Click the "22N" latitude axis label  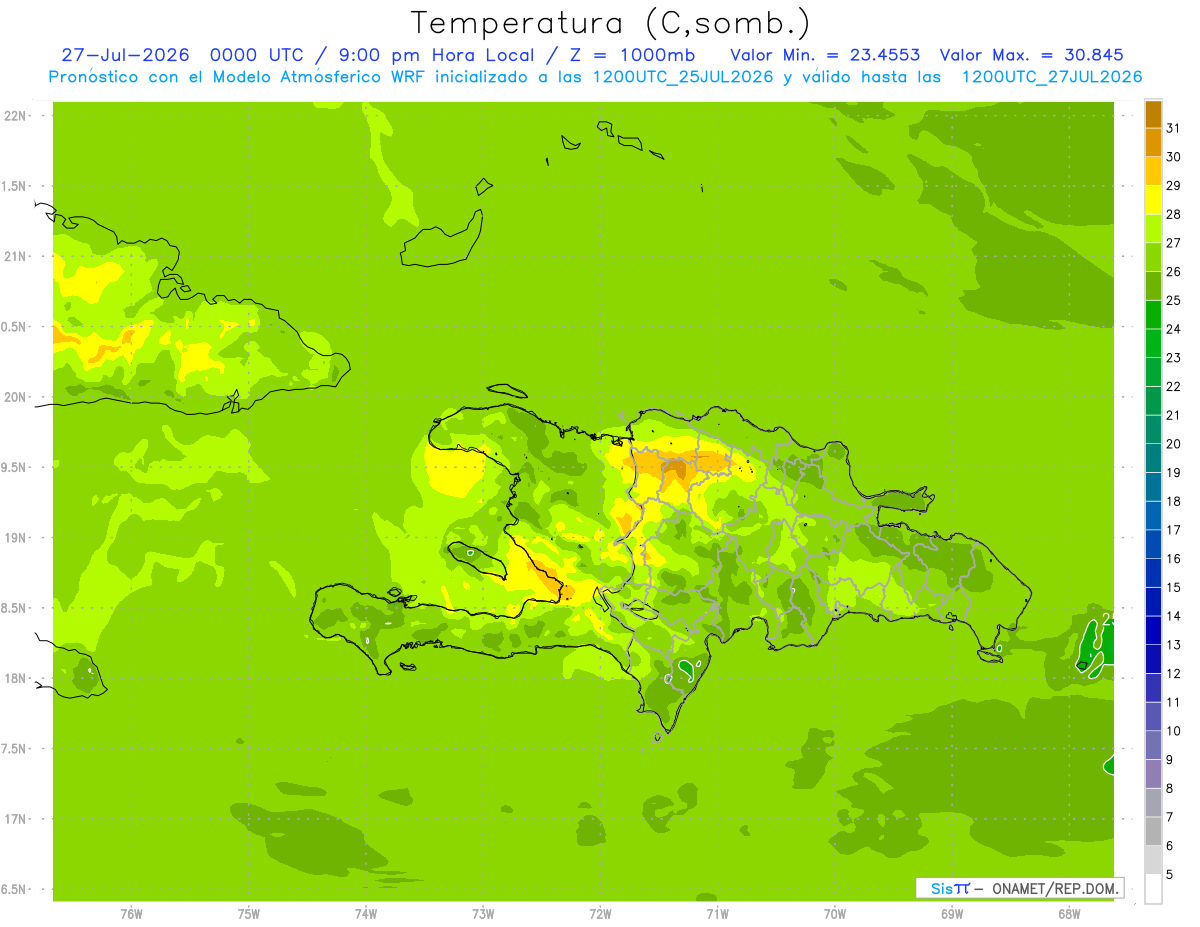pos(17,116)
